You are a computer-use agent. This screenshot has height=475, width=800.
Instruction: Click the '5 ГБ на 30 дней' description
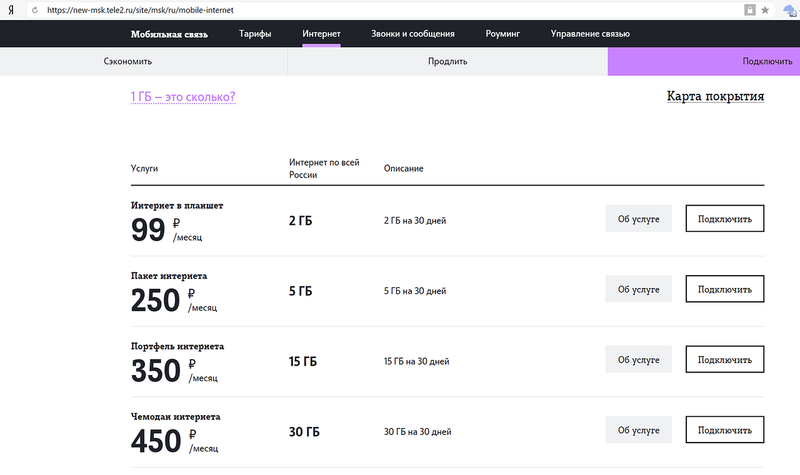tap(415, 291)
